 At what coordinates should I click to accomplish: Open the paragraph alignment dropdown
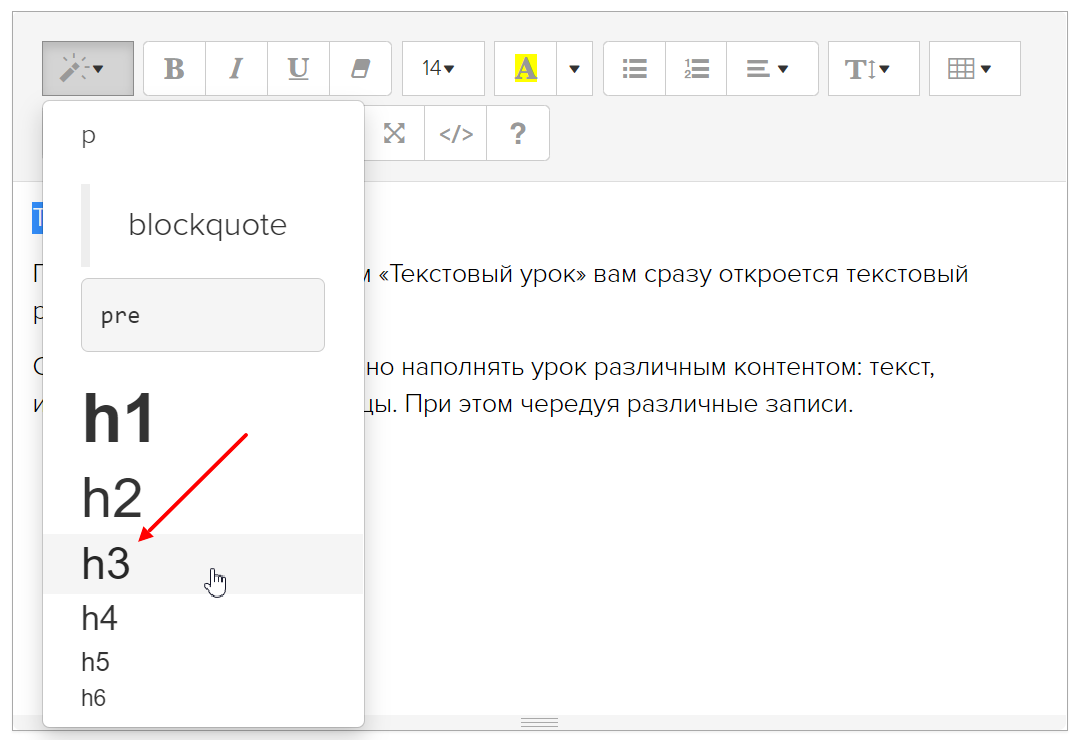[x=771, y=69]
